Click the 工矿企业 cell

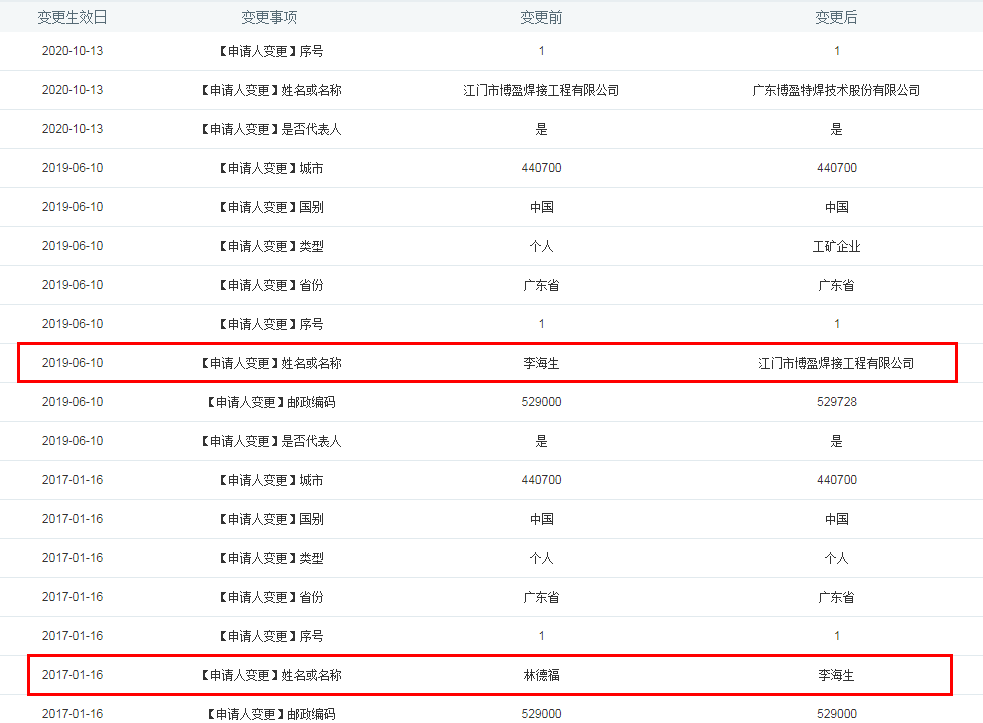point(836,246)
